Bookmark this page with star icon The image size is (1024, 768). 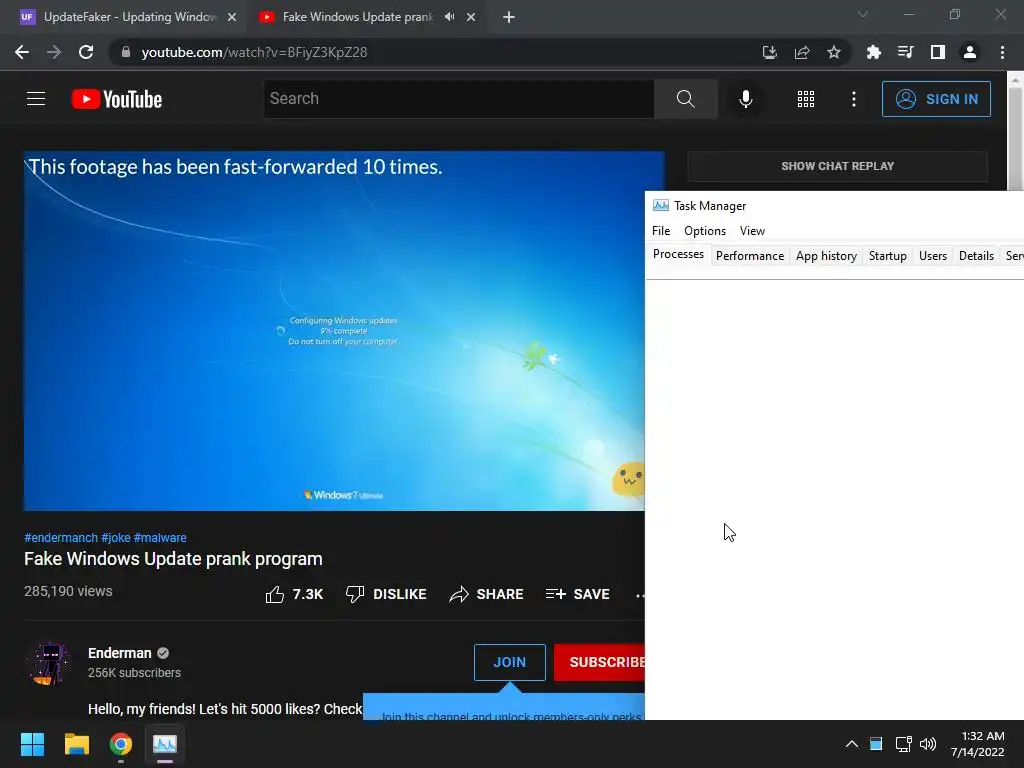pyautogui.click(x=834, y=52)
